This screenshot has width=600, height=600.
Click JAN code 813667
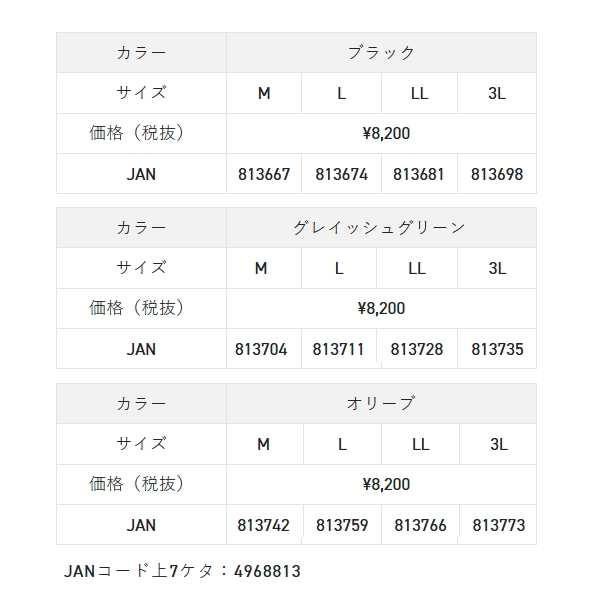pos(264,174)
